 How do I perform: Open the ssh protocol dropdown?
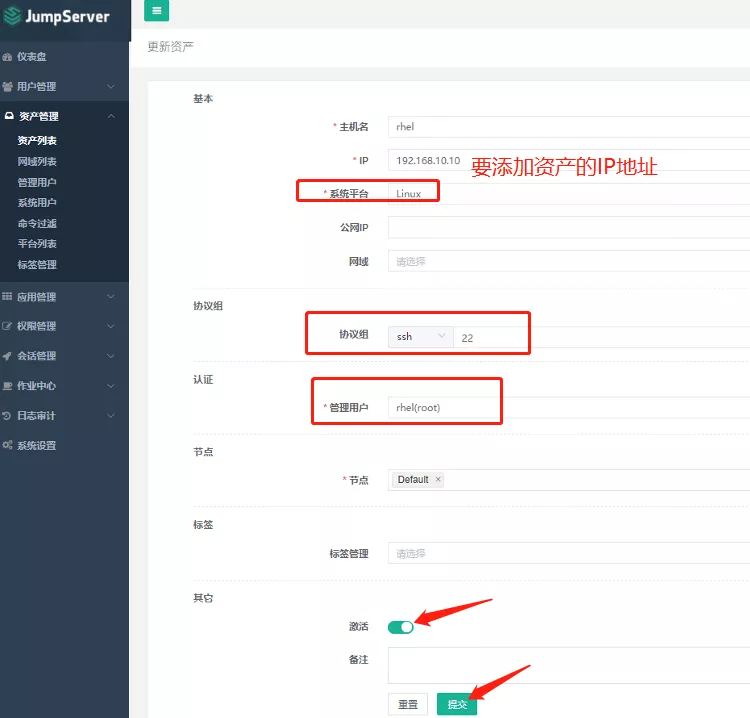[x=420, y=337]
